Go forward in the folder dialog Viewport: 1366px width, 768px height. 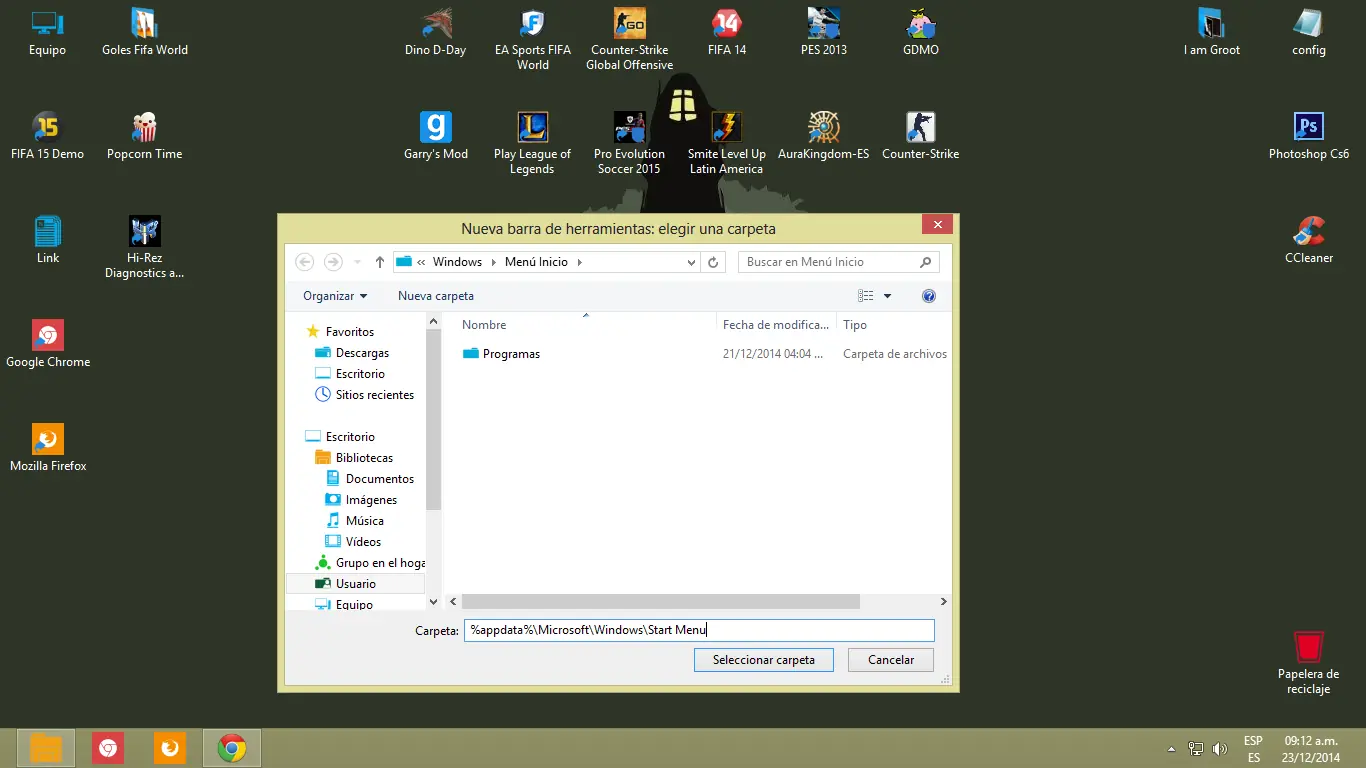tap(333, 262)
